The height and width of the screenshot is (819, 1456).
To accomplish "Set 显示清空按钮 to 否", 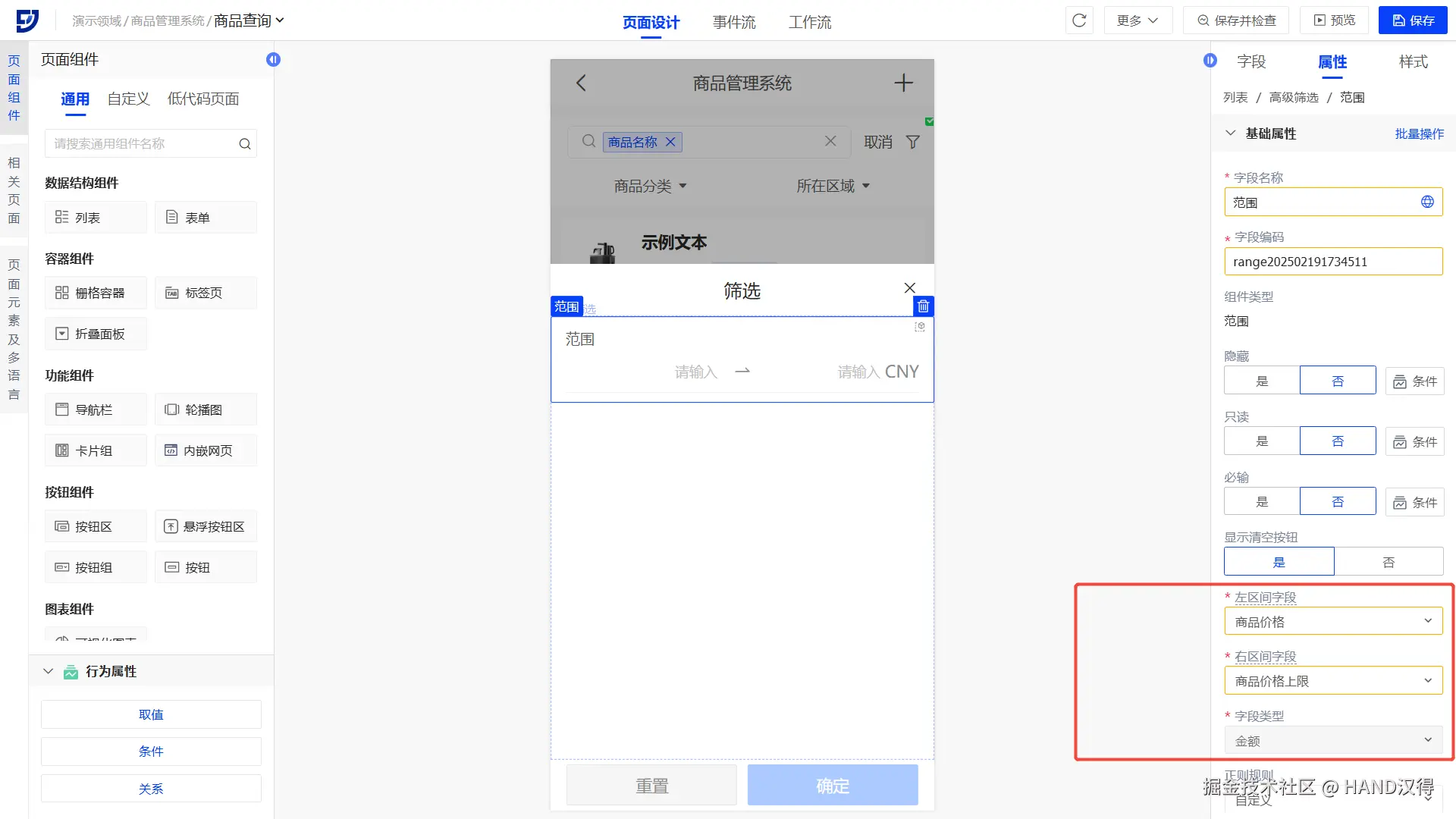I will [x=1388, y=562].
